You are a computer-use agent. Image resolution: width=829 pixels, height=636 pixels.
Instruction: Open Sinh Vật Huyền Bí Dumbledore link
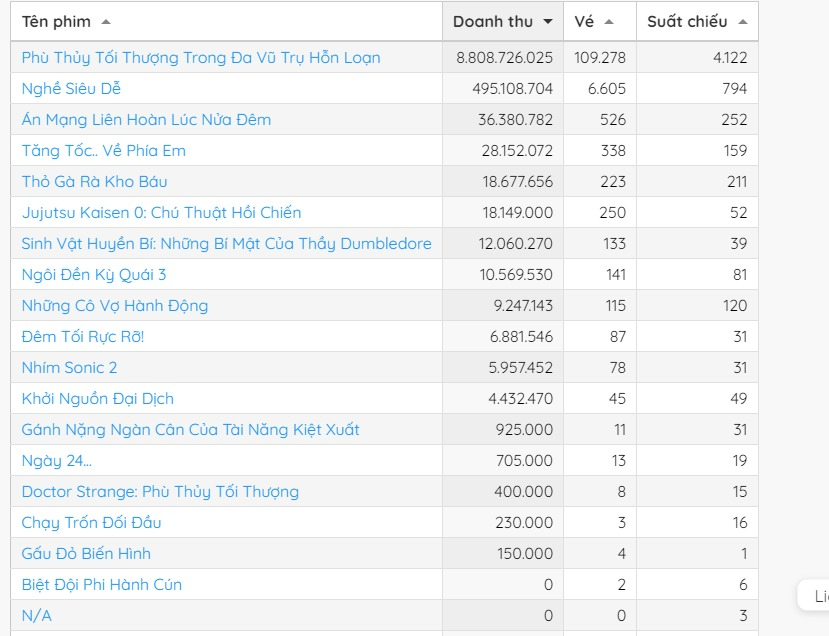pos(226,244)
